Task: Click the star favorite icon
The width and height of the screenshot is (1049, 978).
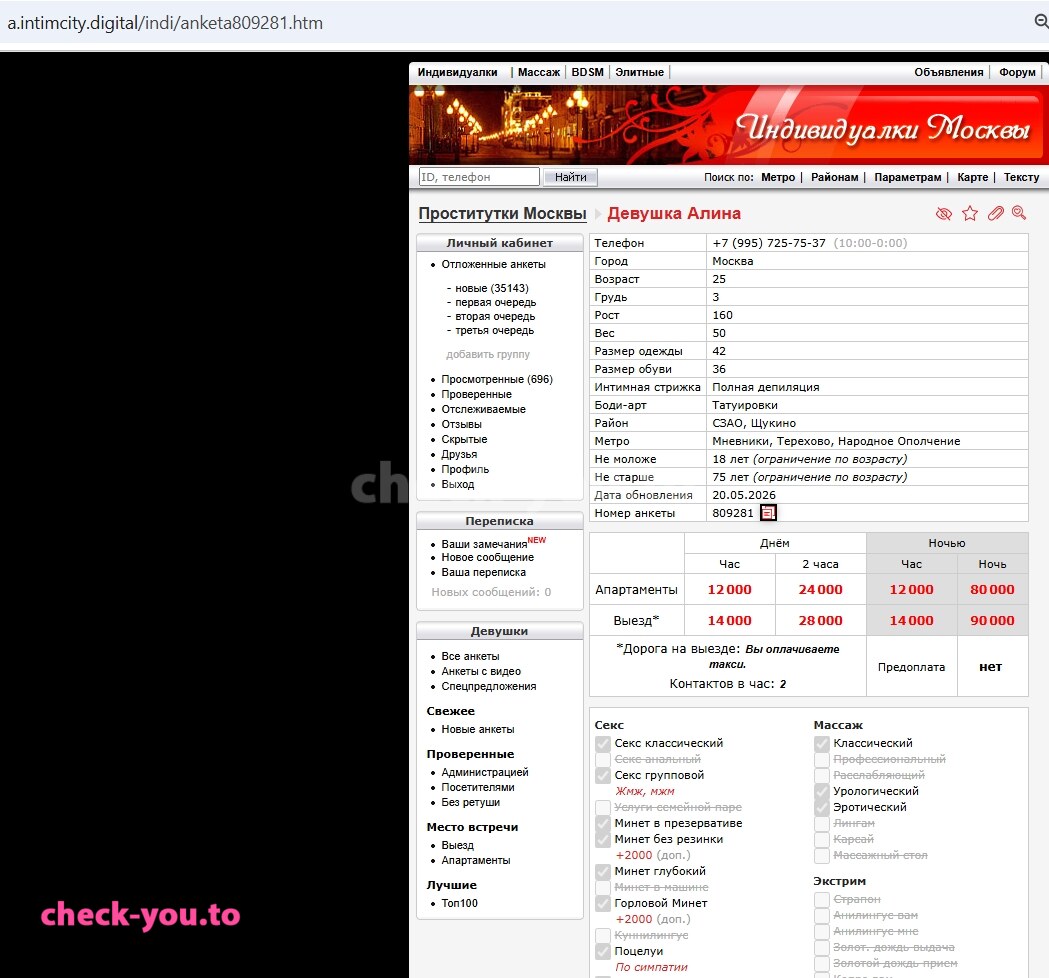Action: click(969, 213)
